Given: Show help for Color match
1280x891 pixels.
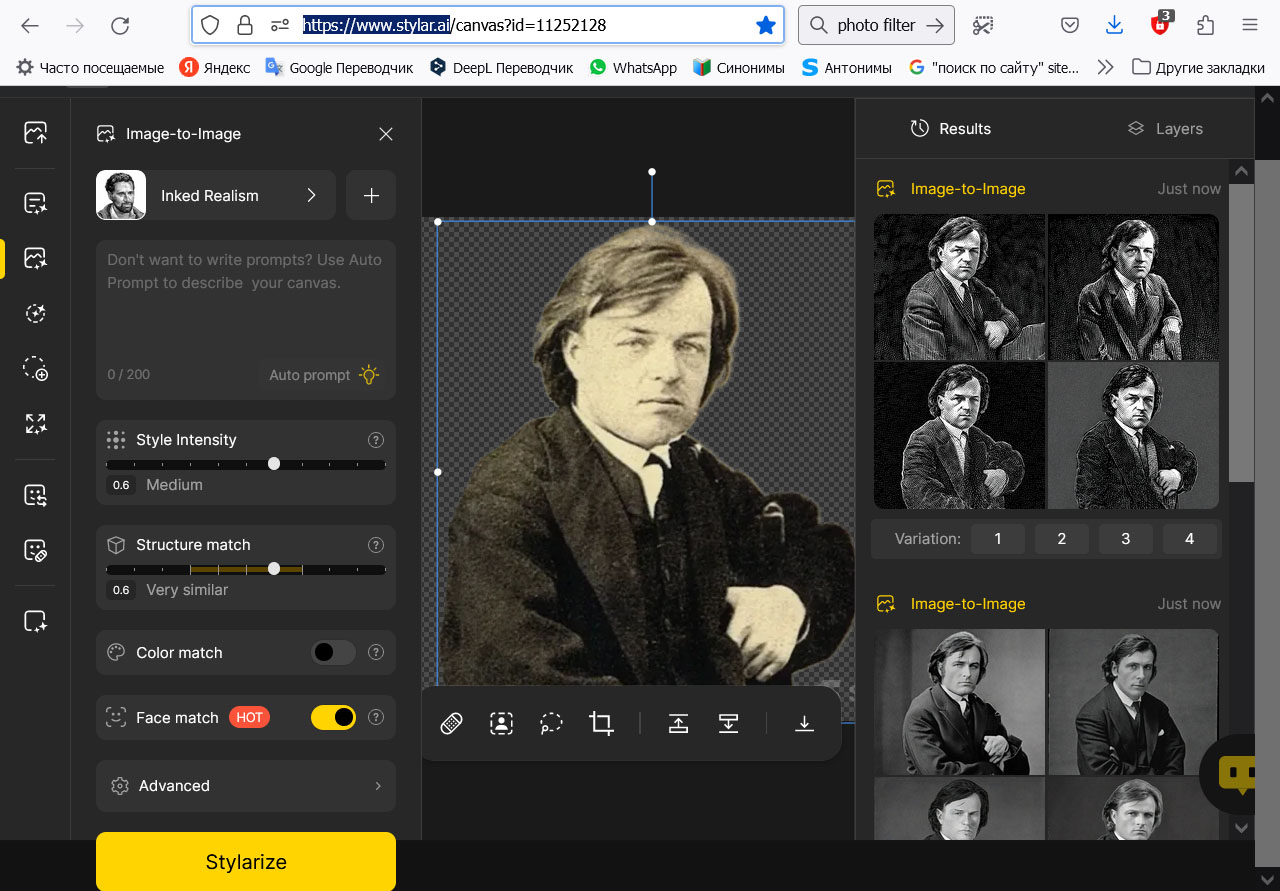Looking at the screenshot, I should (x=376, y=652).
